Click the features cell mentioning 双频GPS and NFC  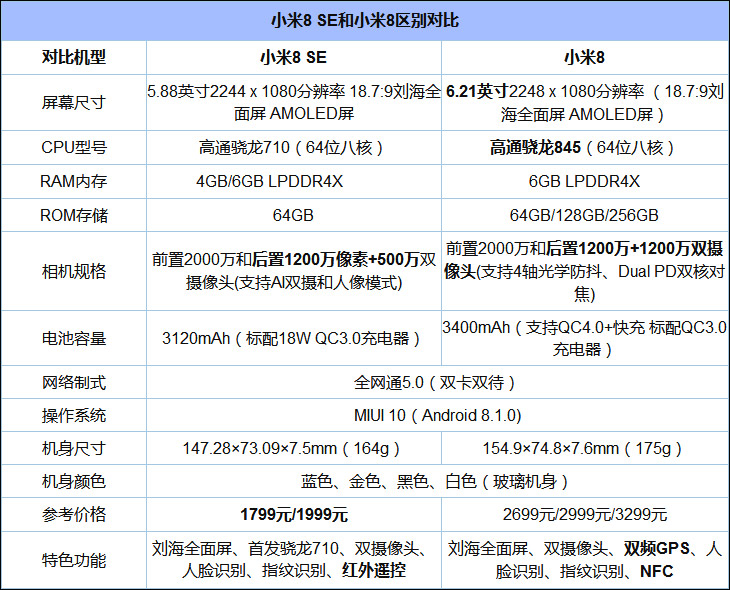pos(584,560)
